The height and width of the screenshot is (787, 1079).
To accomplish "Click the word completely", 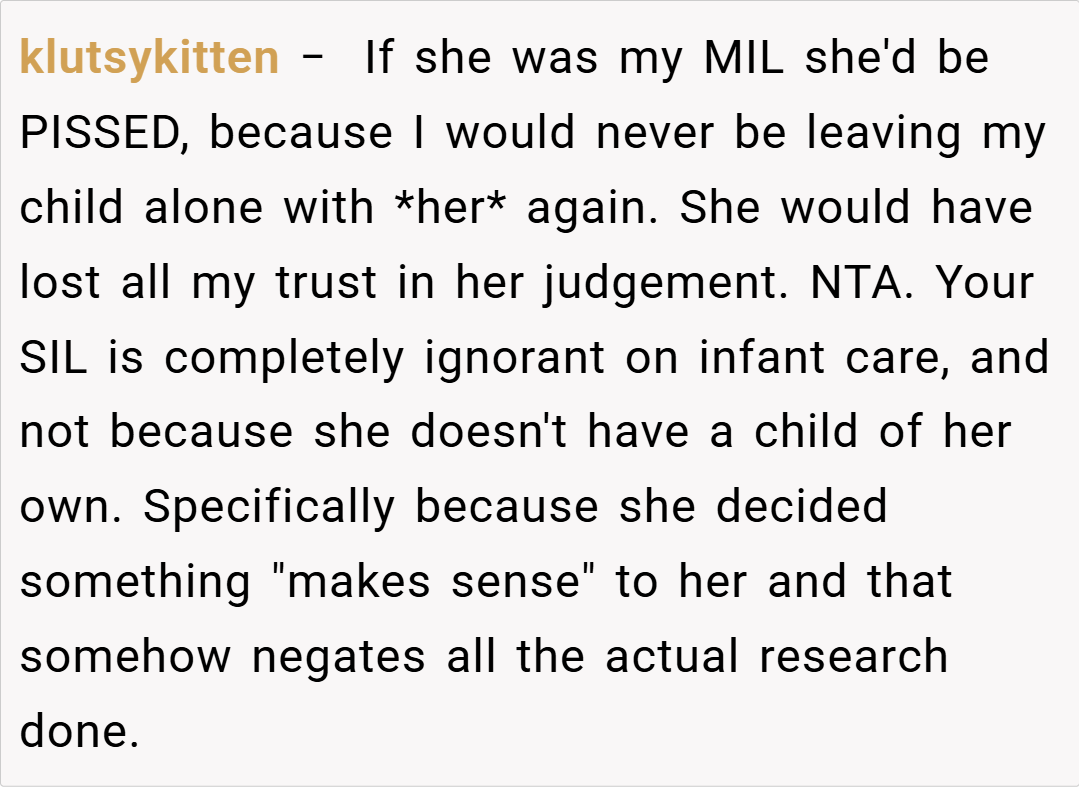I will click(284, 358).
